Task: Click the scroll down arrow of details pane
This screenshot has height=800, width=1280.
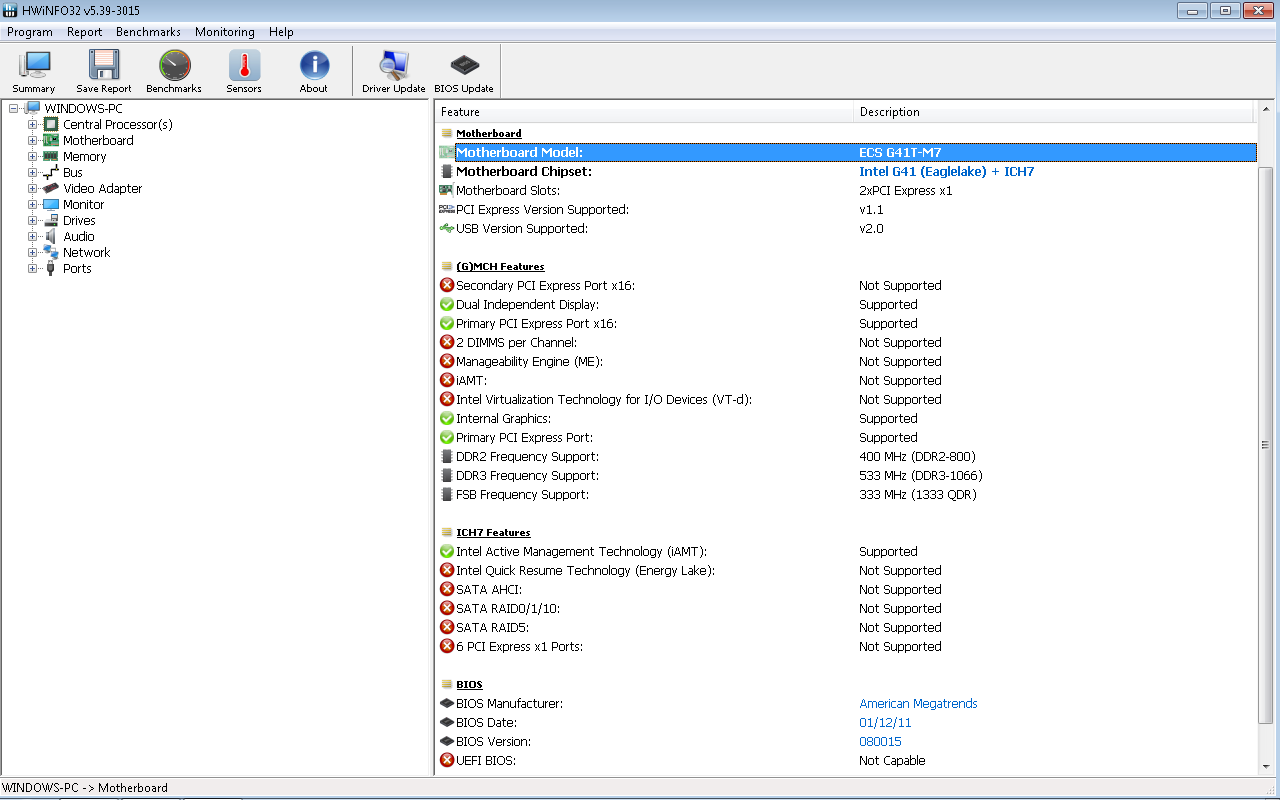Action: click(x=1265, y=765)
